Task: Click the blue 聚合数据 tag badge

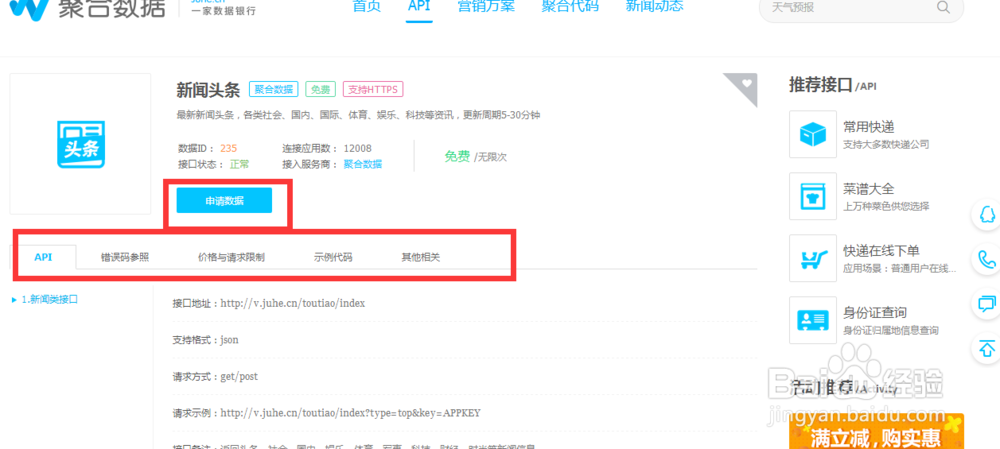Action: (x=274, y=89)
